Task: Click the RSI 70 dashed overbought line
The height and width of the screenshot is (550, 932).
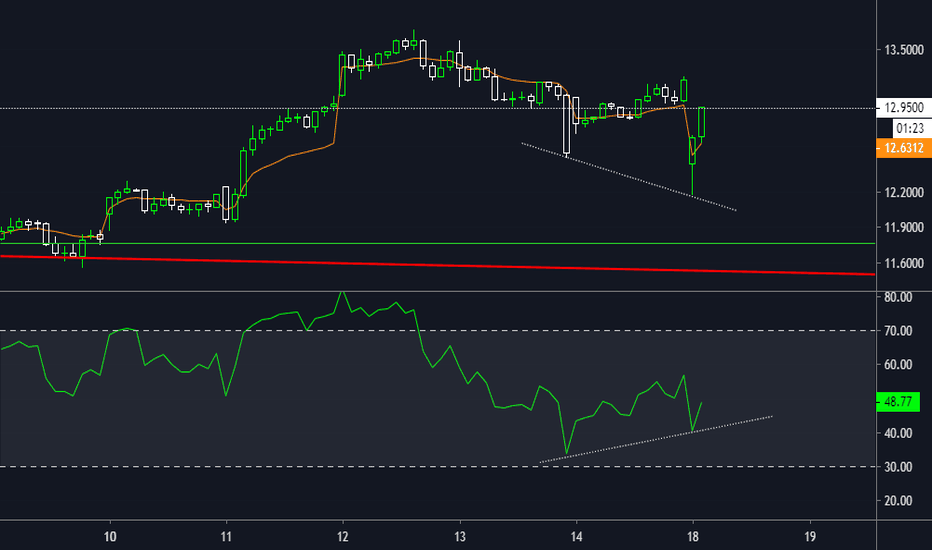Action: click(x=437, y=331)
